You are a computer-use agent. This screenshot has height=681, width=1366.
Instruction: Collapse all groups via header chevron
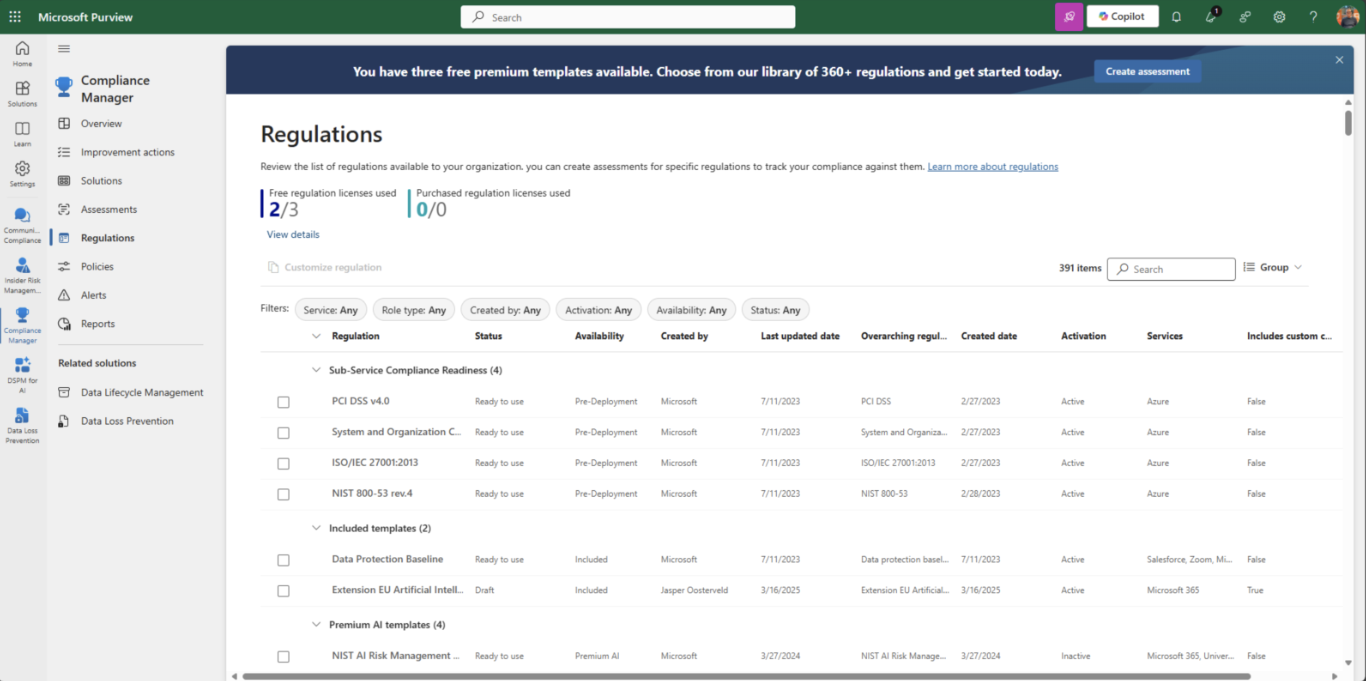(316, 336)
